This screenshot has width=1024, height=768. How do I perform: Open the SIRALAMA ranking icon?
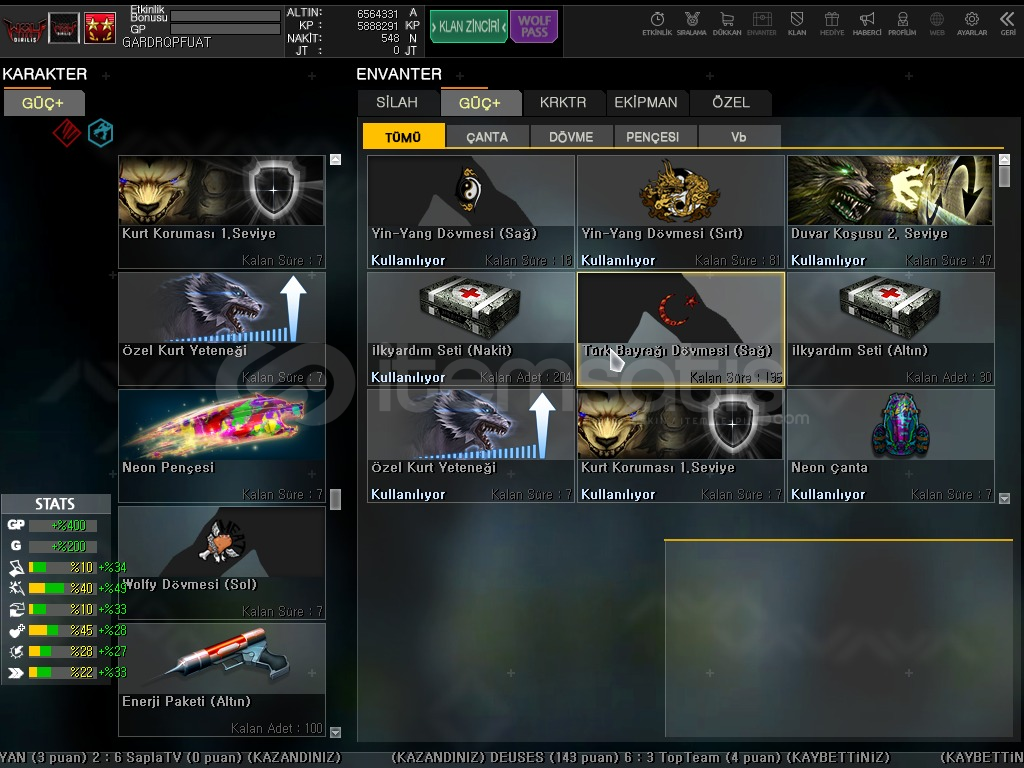[692, 24]
